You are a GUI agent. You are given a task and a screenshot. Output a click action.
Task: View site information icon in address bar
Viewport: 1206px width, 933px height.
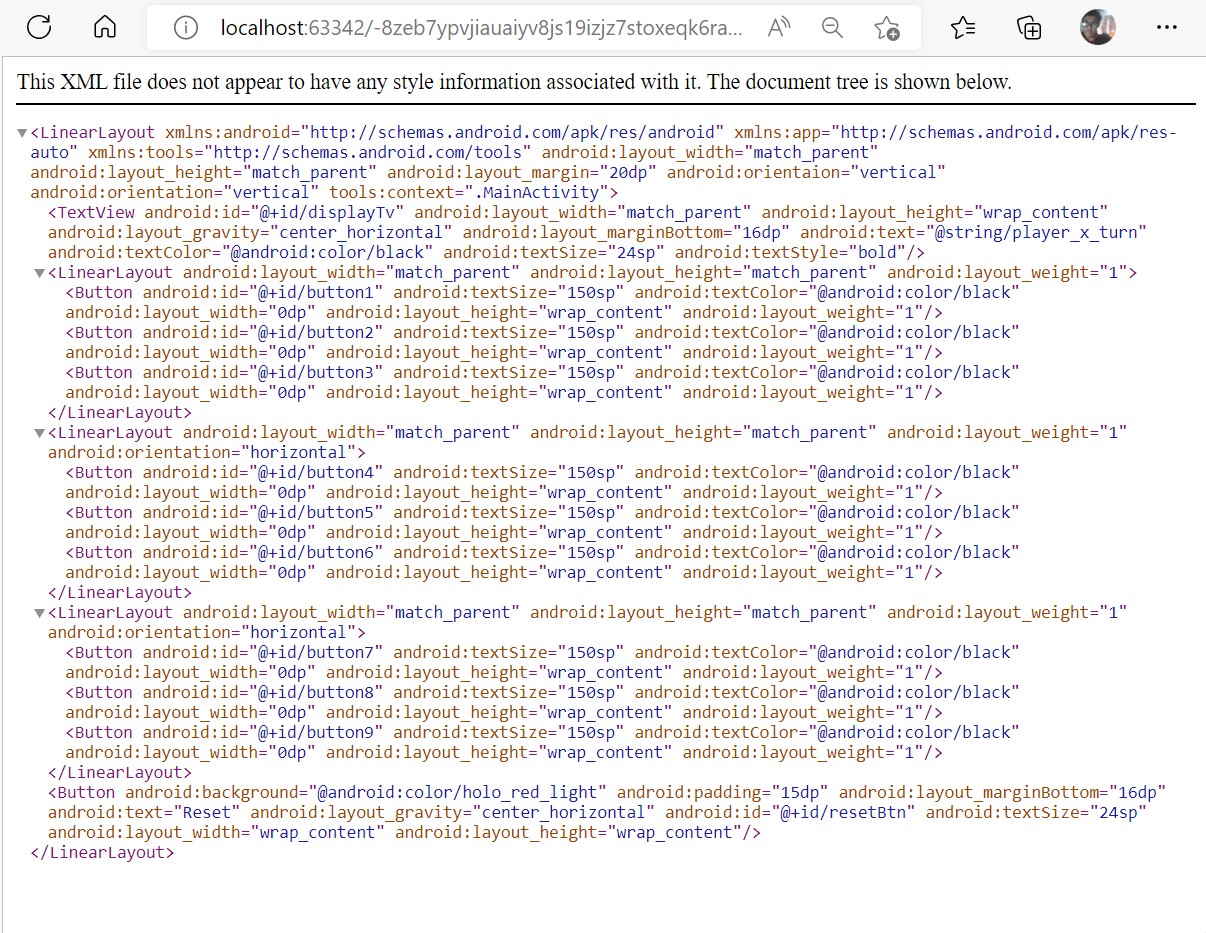[x=186, y=28]
